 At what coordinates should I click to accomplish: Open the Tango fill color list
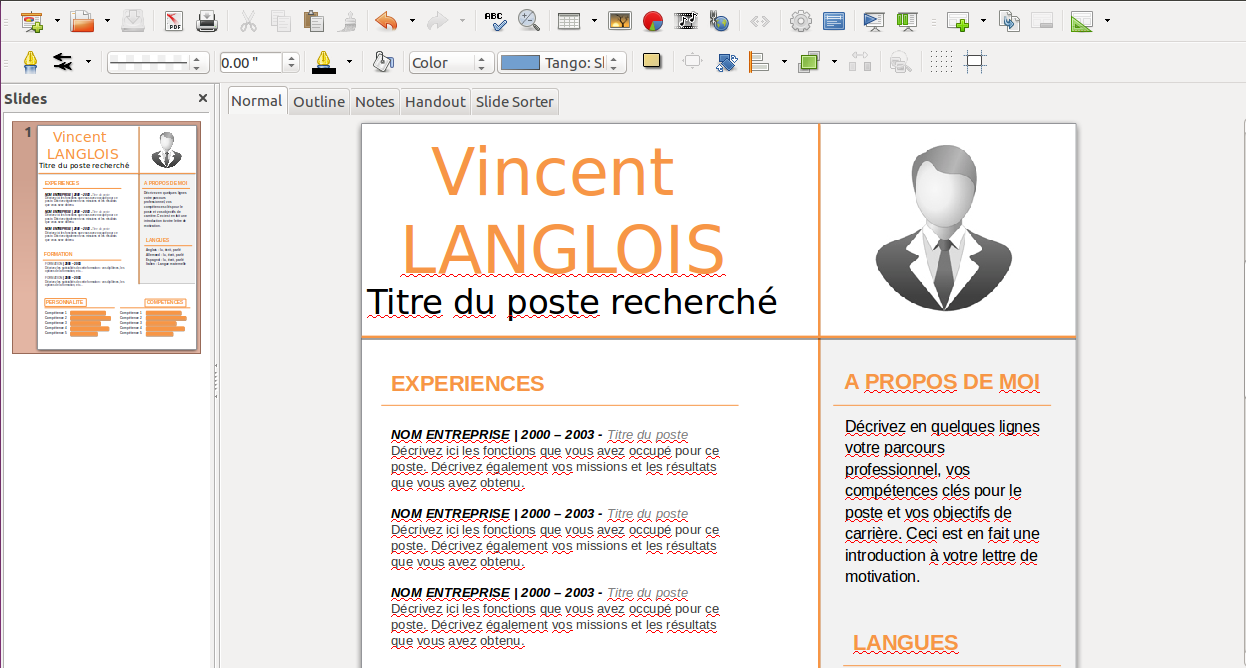coord(562,62)
